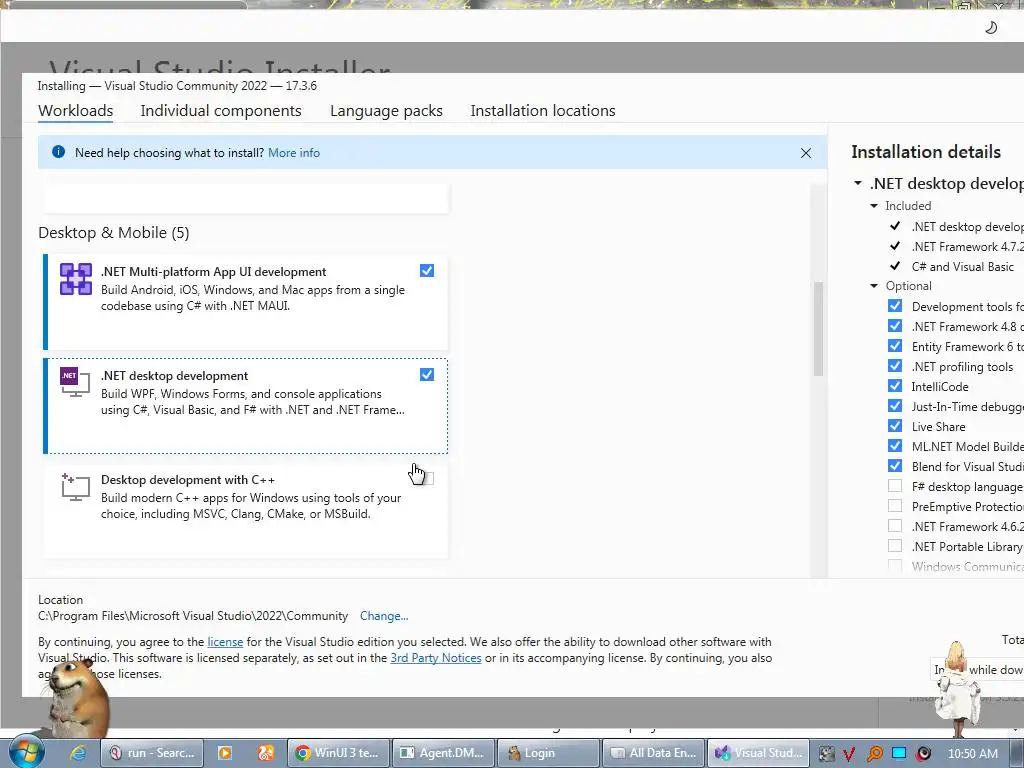Screen dimensions: 1024x768
Task: Click the included '.NET Framework 4.7.2' item
Action: coord(967,246)
